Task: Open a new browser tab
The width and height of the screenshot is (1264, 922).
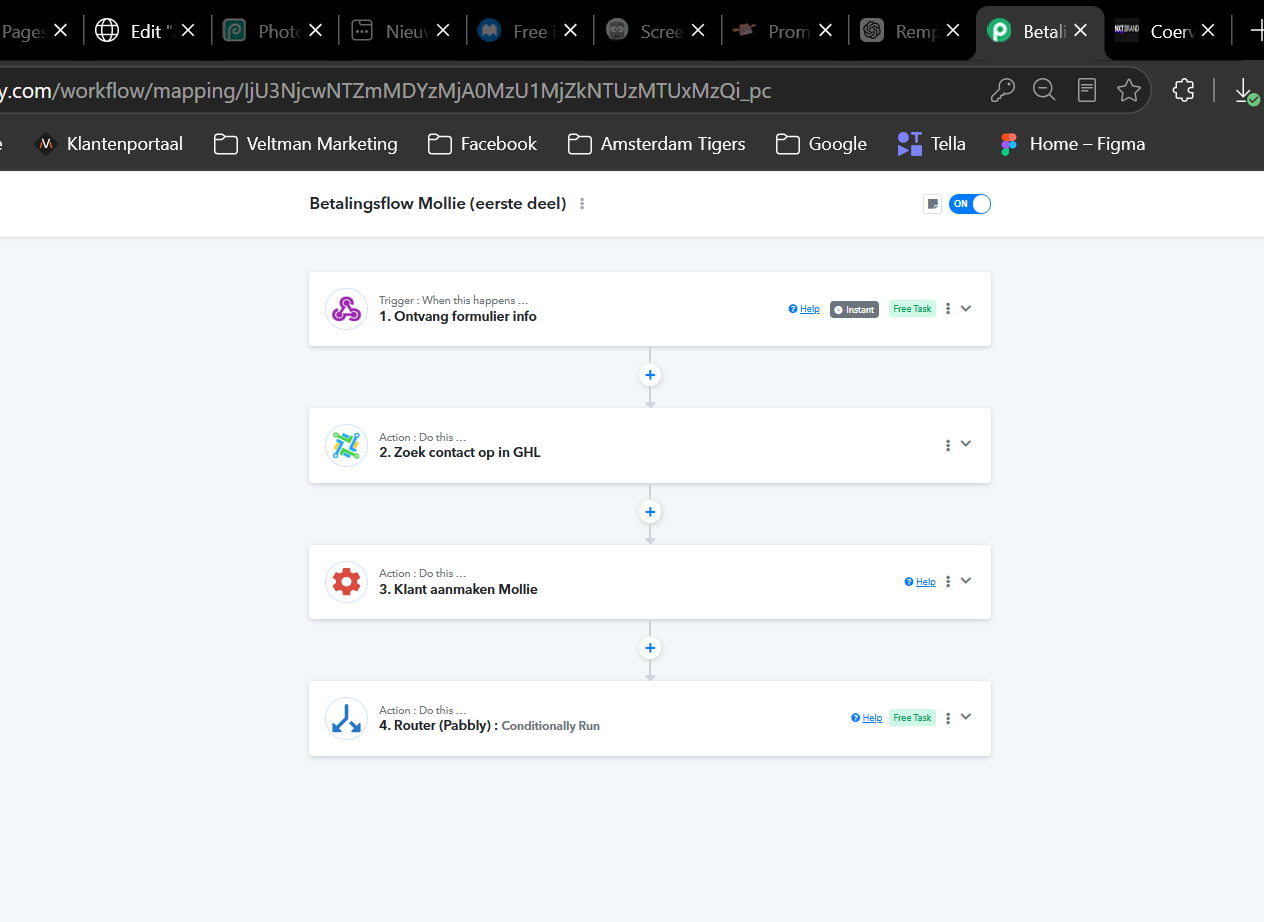Action: click(x=1256, y=31)
